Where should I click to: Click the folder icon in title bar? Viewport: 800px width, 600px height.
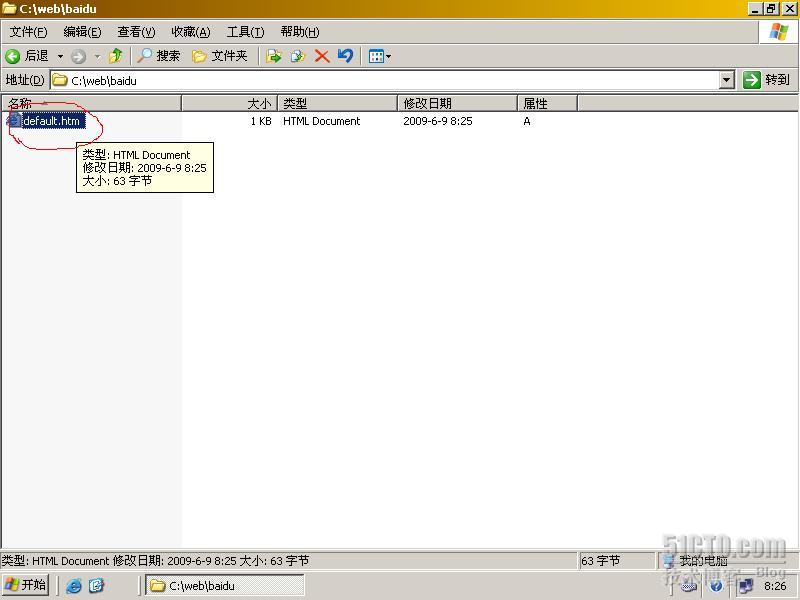(x=9, y=9)
